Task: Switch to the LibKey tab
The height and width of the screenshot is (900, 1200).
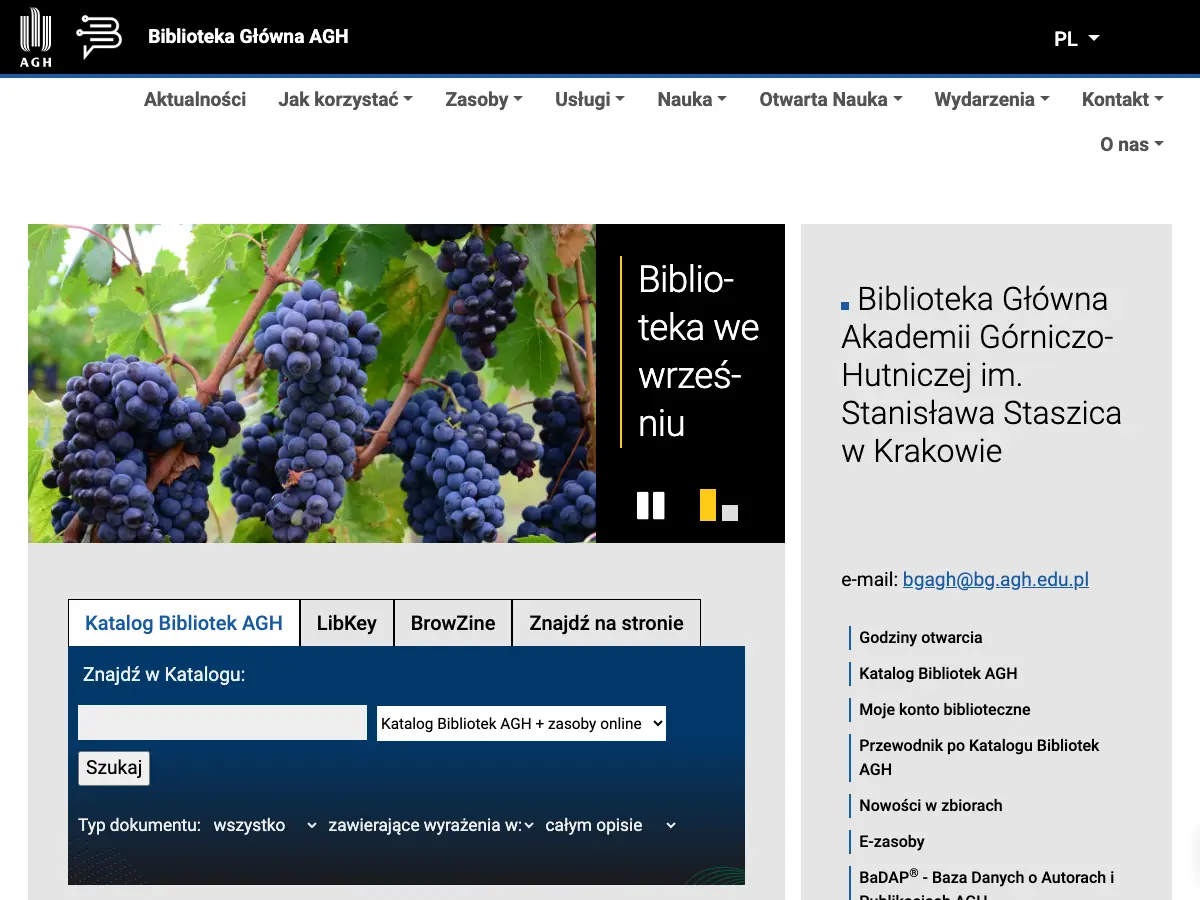Action: point(347,623)
